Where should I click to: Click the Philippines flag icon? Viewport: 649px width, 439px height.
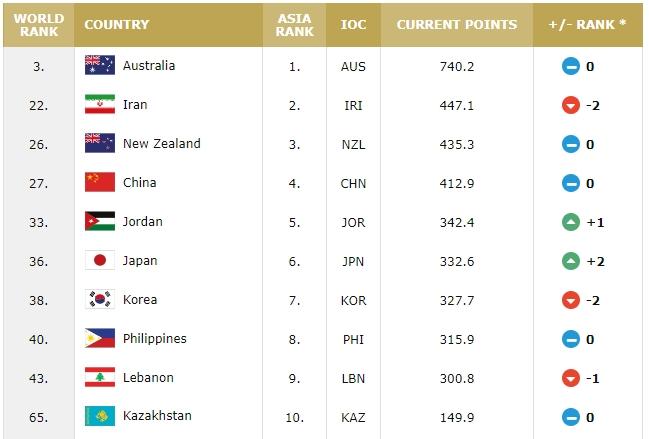tap(100, 339)
